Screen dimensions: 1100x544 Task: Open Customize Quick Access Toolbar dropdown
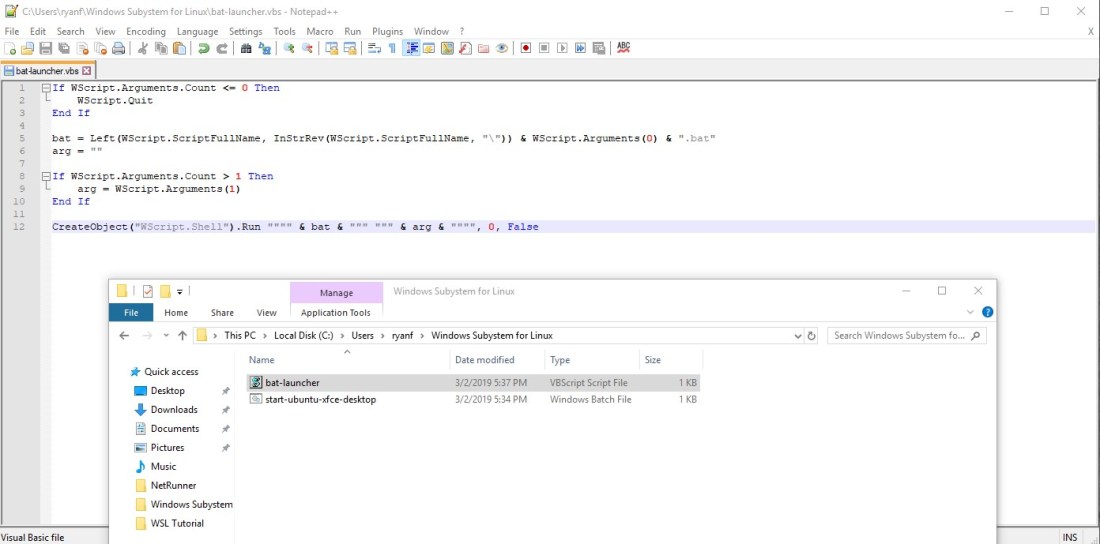pos(180,291)
